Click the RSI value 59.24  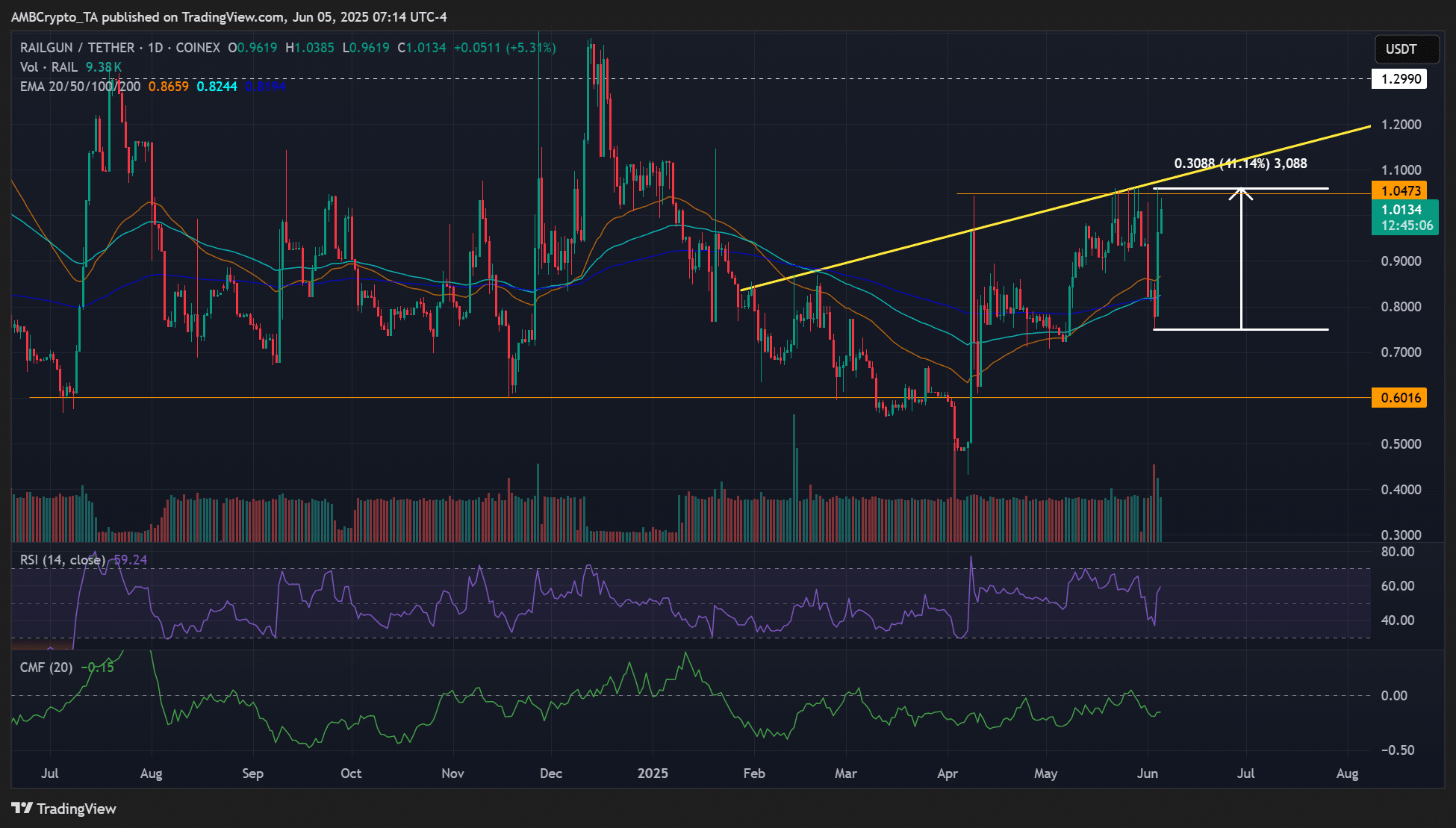(130, 560)
